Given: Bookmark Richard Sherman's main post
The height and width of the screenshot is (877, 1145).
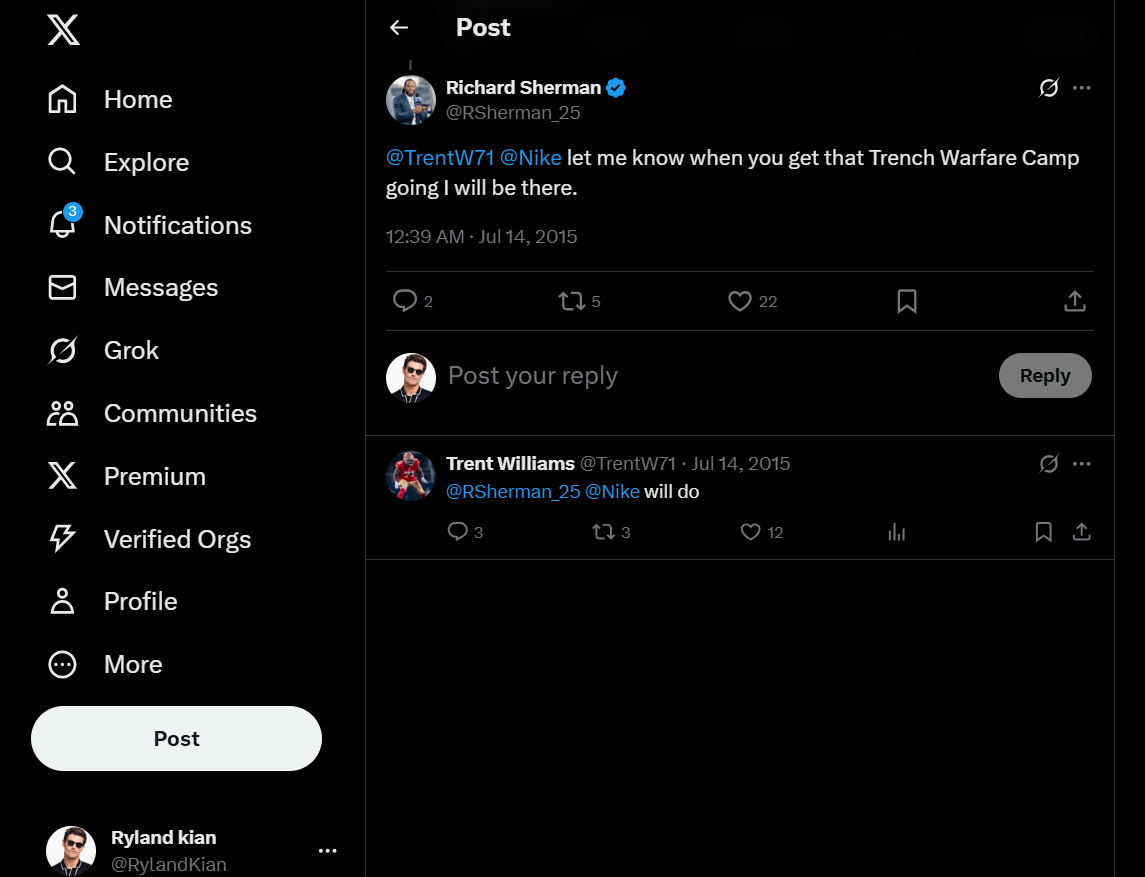Looking at the screenshot, I should pos(907,301).
